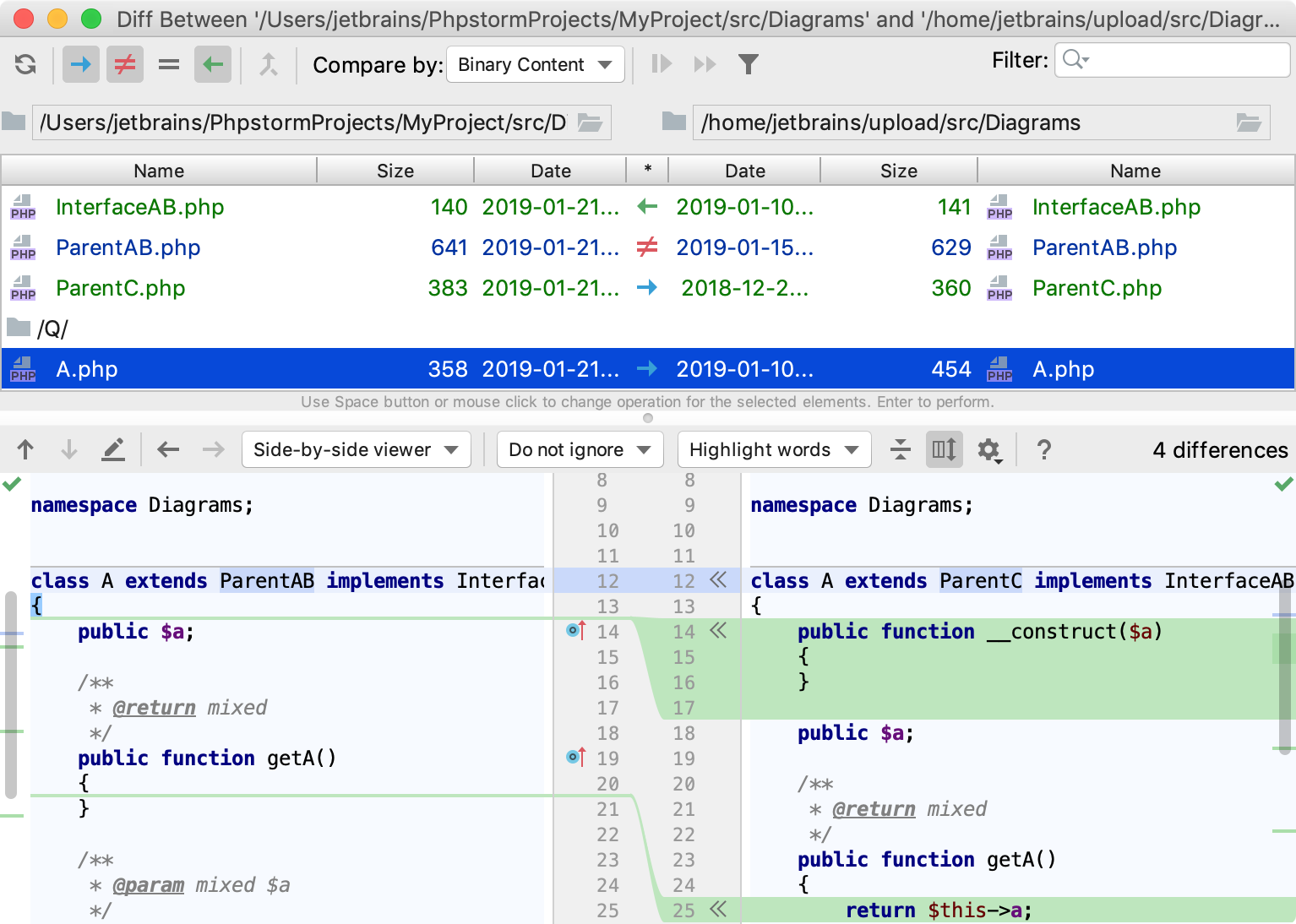
Task: Browse for the left folder via its folder icon
Action: tap(590, 123)
